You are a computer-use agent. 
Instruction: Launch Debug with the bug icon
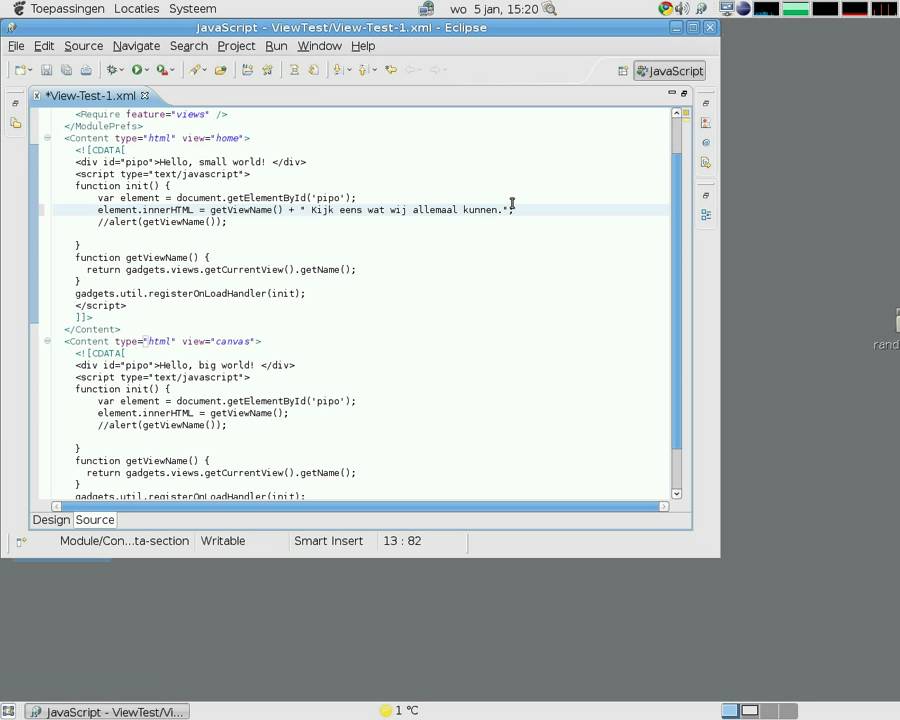[x=111, y=70]
